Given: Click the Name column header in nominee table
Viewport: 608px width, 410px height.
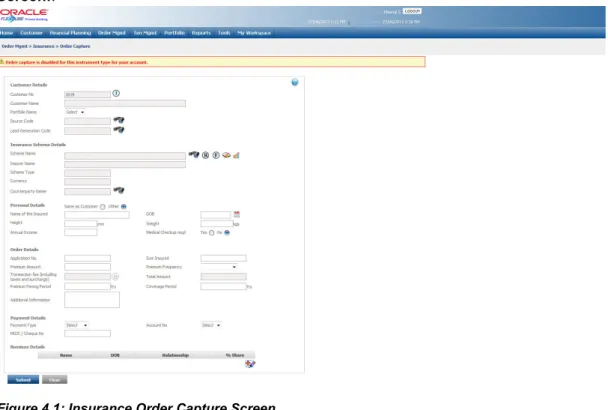Looking at the screenshot, I should pyautogui.click(x=66, y=355).
